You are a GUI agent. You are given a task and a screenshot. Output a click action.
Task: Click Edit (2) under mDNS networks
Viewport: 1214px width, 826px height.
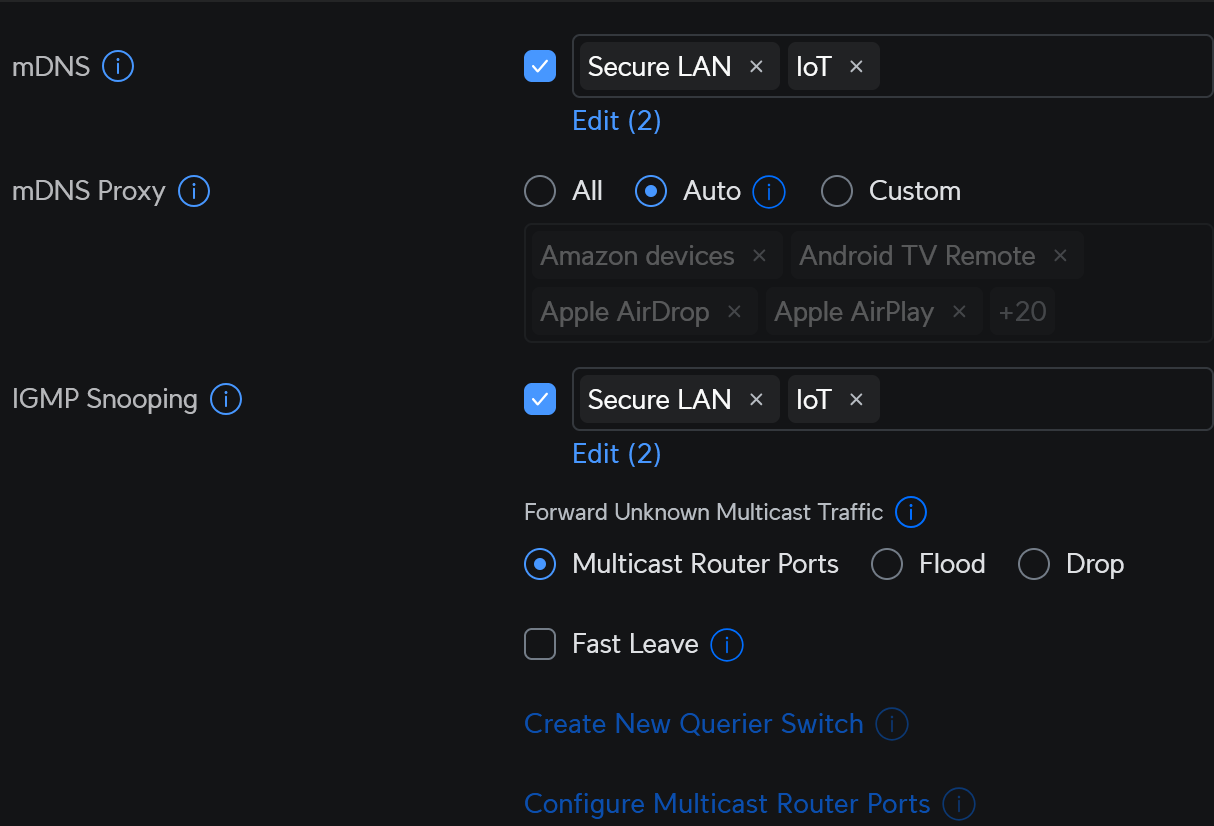(617, 121)
